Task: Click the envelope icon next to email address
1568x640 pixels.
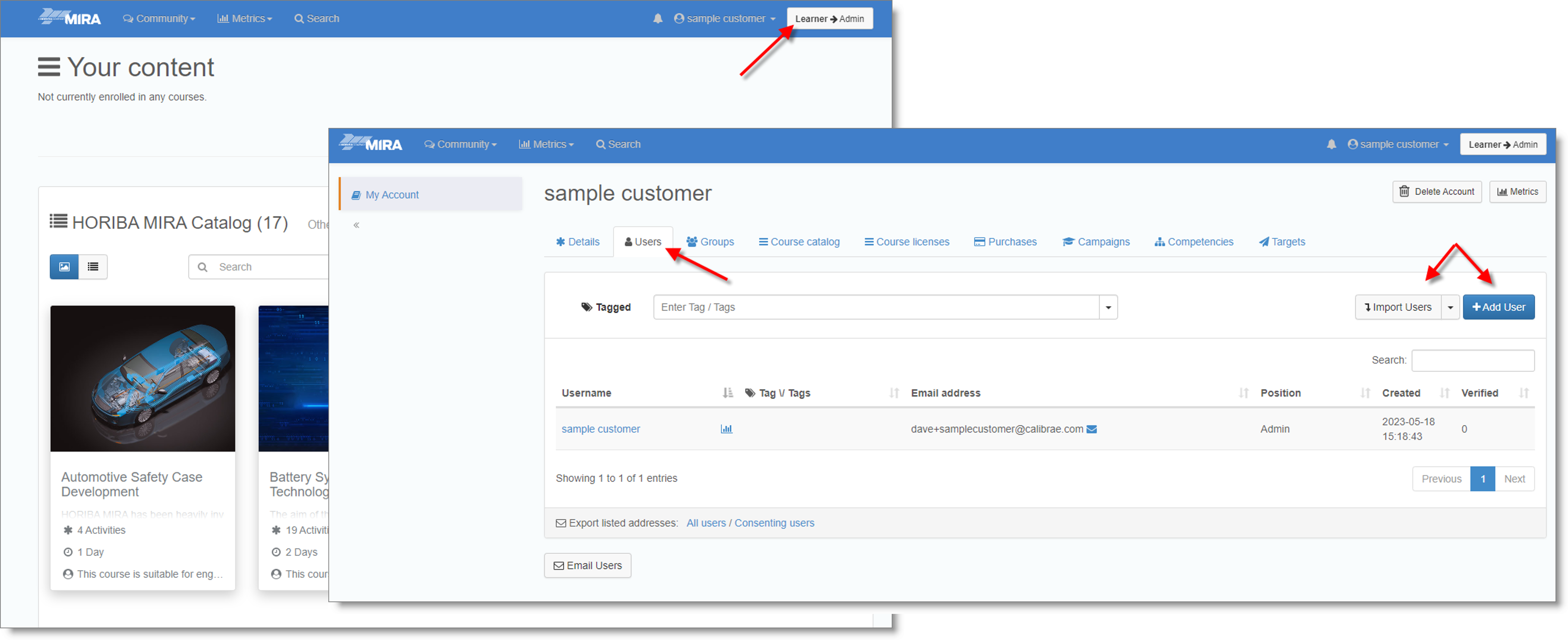Action: point(1091,429)
